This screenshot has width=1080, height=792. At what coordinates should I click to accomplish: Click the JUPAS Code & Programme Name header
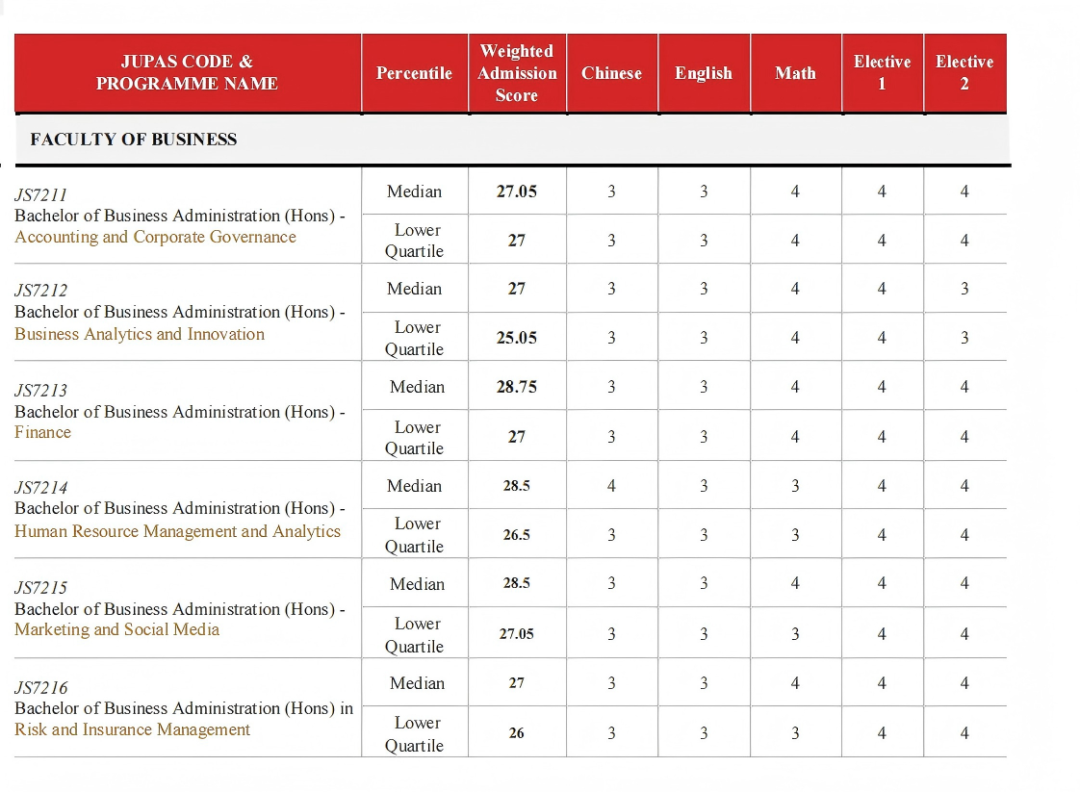tap(187, 73)
